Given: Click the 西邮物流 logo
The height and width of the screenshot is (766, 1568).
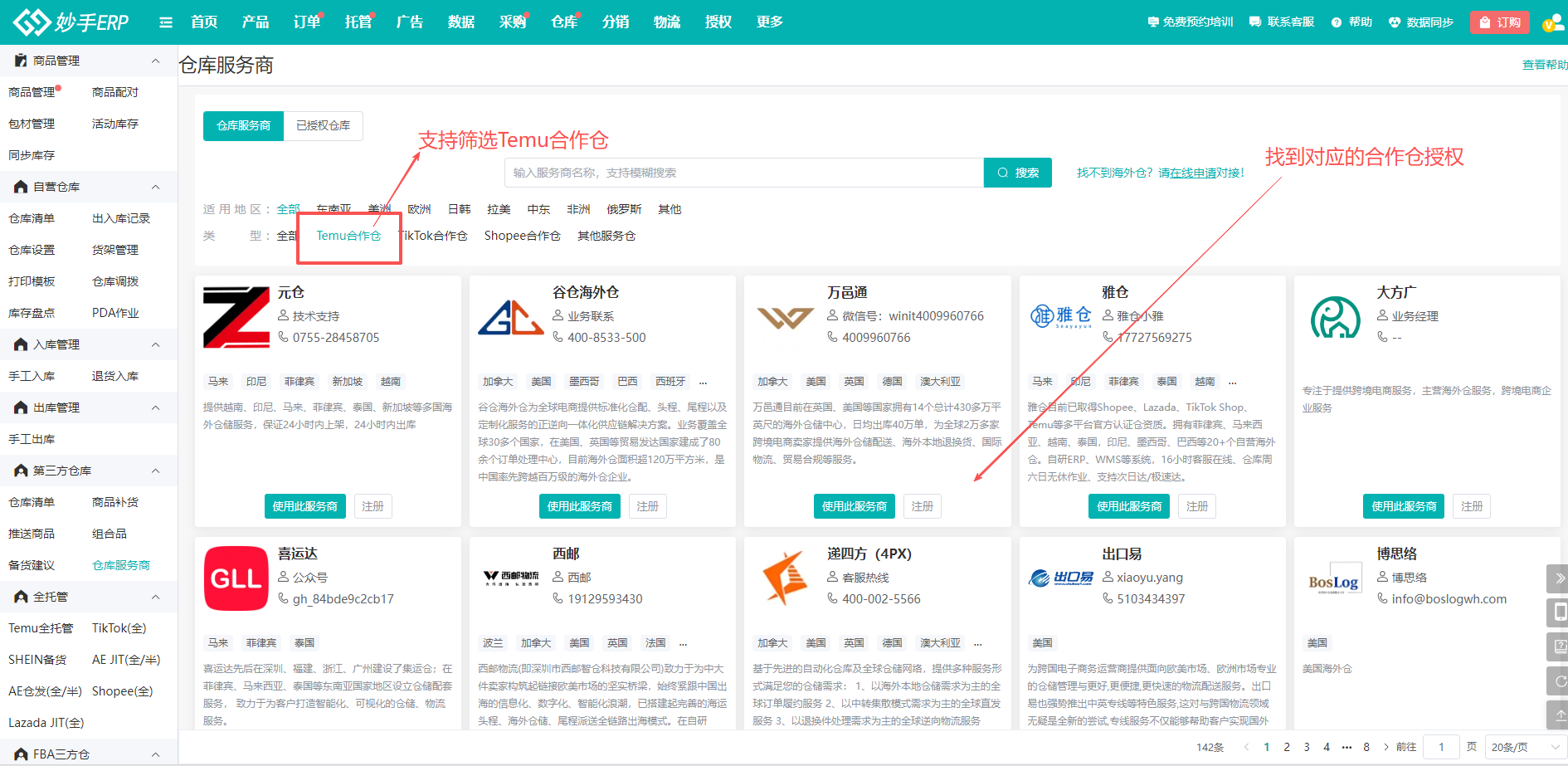Looking at the screenshot, I should click(x=511, y=578).
